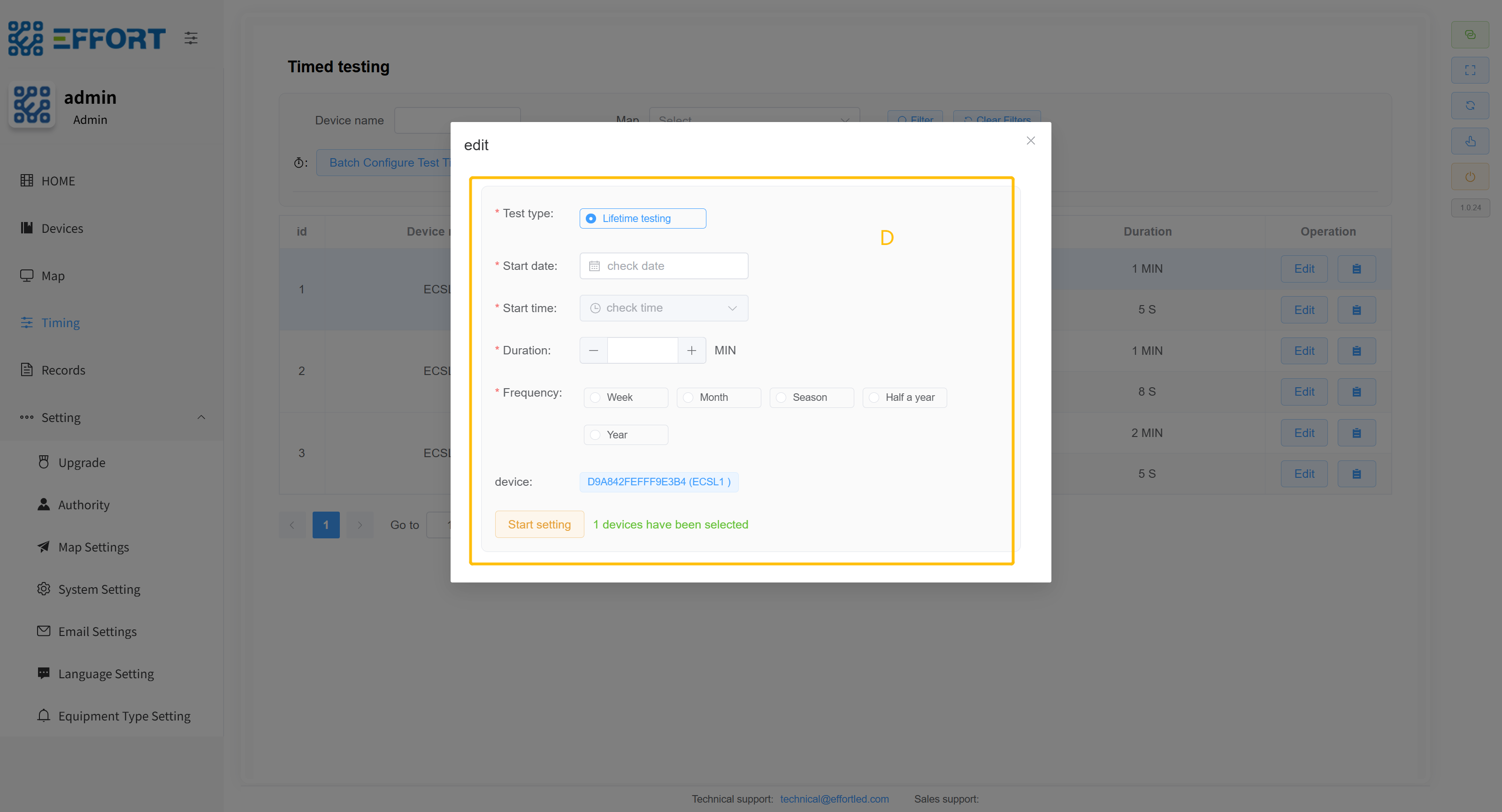Select the Half a year frequency option
This screenshot has height=812, width=1502.
(x=874, y=398)
